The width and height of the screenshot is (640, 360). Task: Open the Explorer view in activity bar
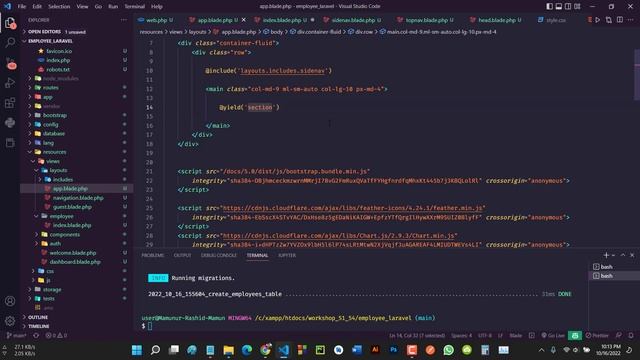(x=10, y=23)
